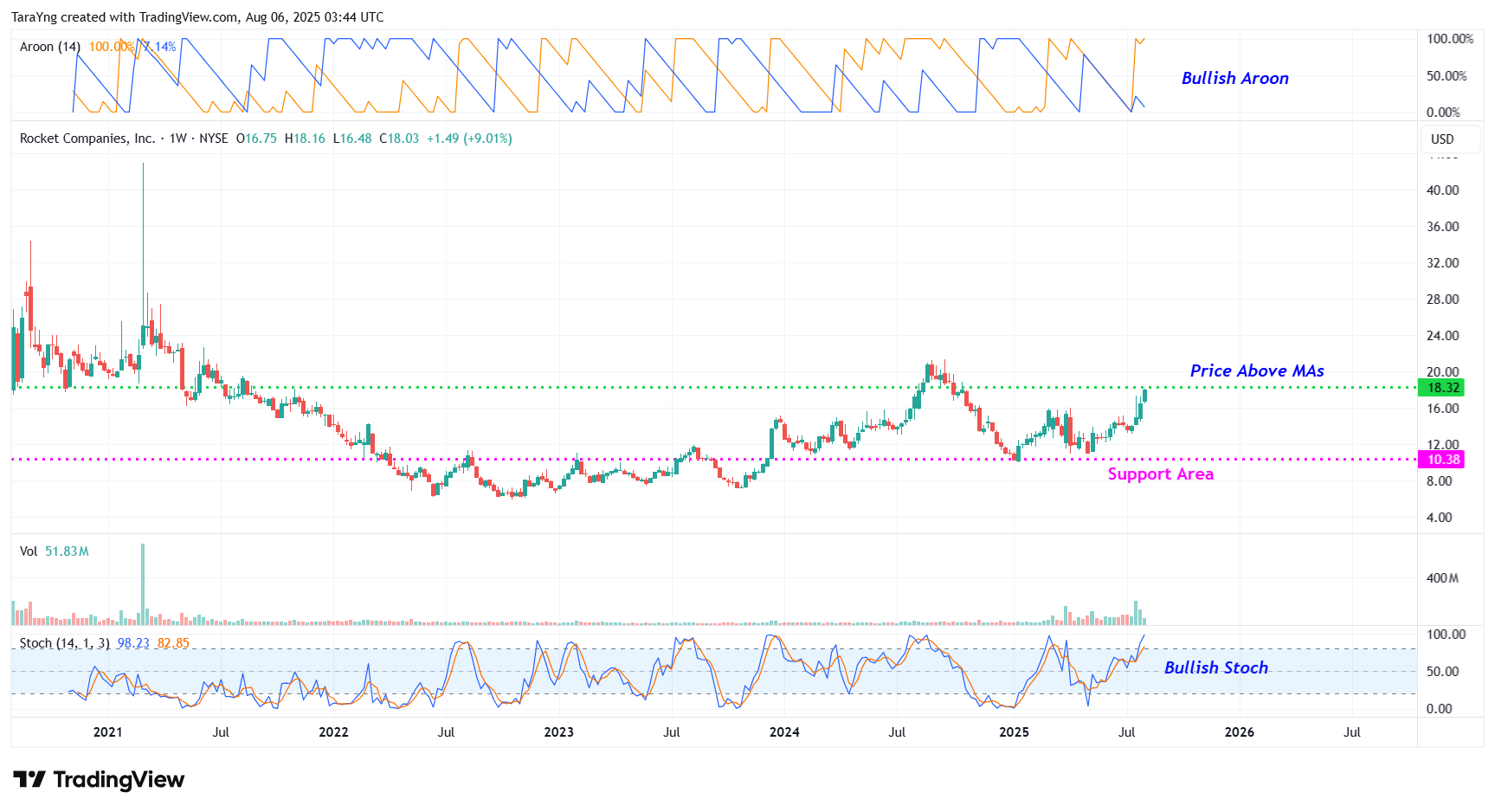
Task: Click the 2023 time axis label
Action: [x=558, y=732]
